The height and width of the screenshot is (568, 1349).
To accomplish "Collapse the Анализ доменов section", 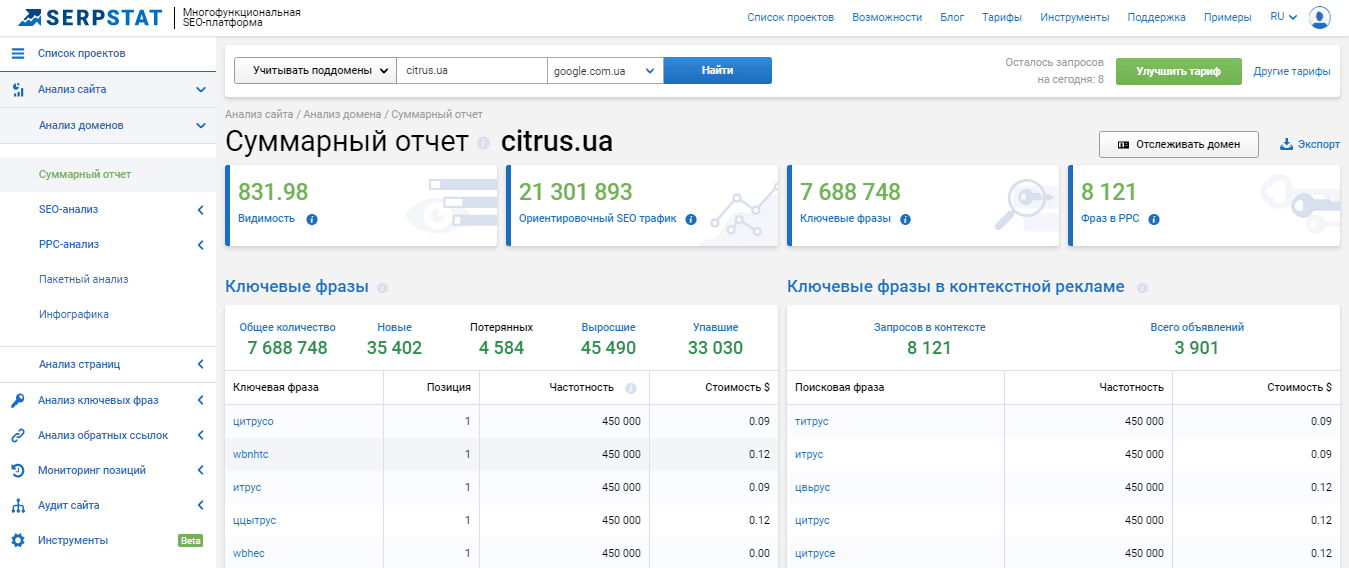I will [x=200, y=126].
